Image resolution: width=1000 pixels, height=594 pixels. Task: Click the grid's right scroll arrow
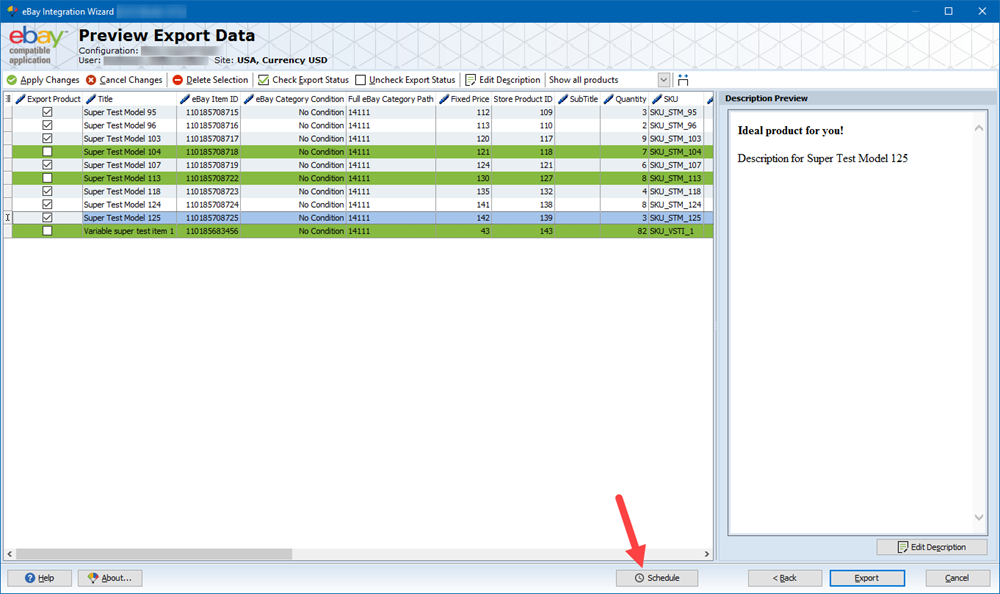click(x=707, y=554)
